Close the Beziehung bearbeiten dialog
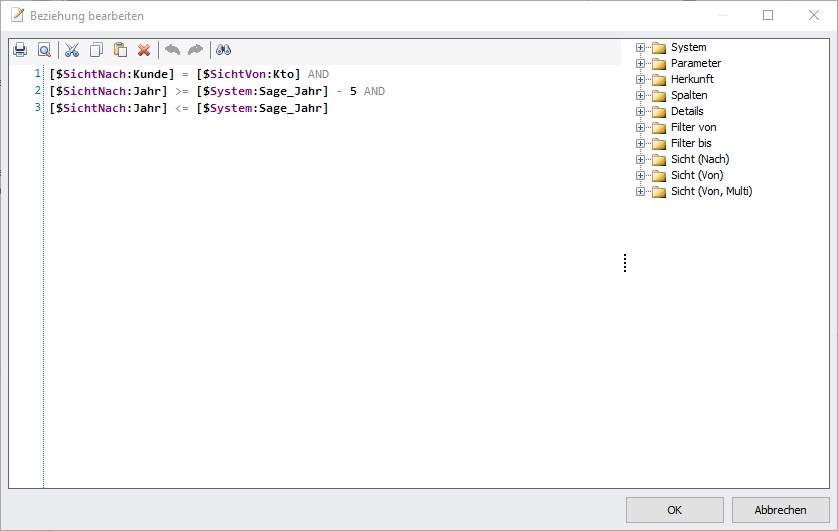This screenshot has height=531, width=838. click(x=814, y=15)
